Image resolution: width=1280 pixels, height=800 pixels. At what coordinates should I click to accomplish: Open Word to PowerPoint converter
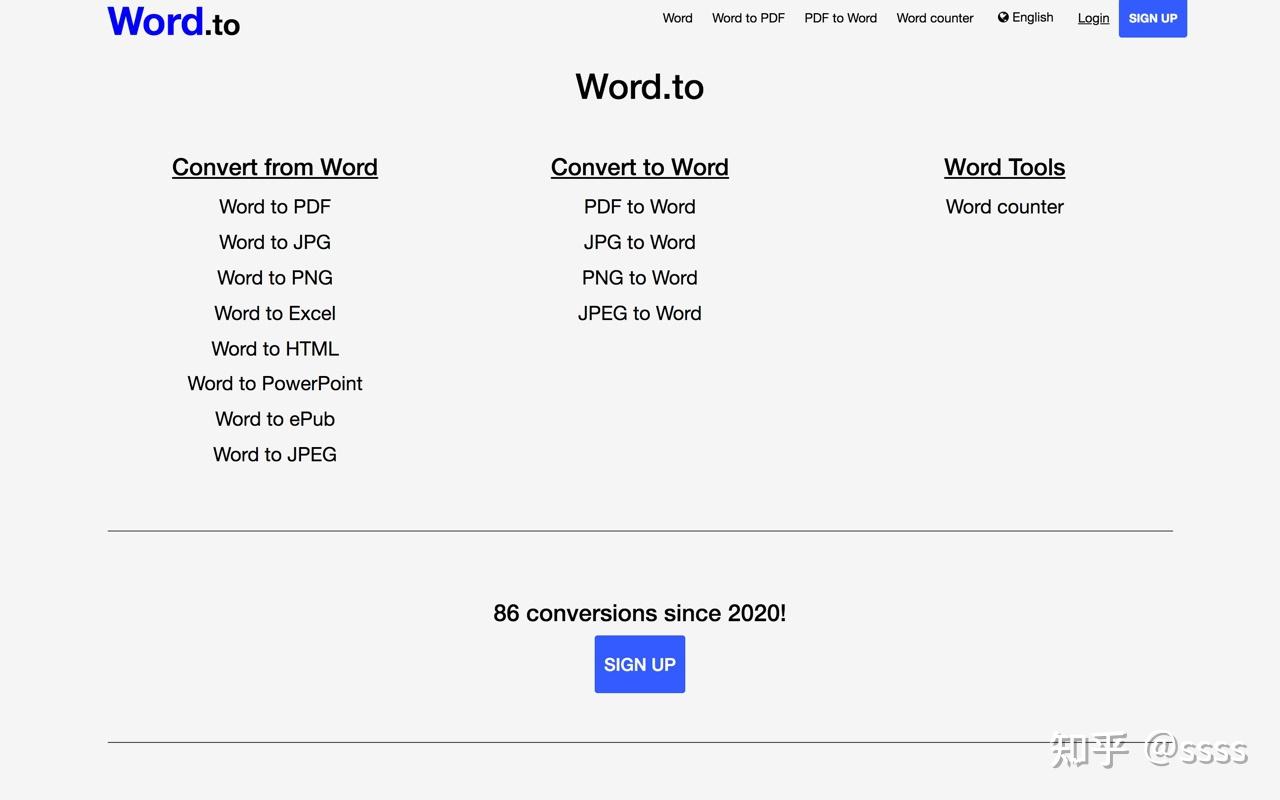tap(275, 383)
